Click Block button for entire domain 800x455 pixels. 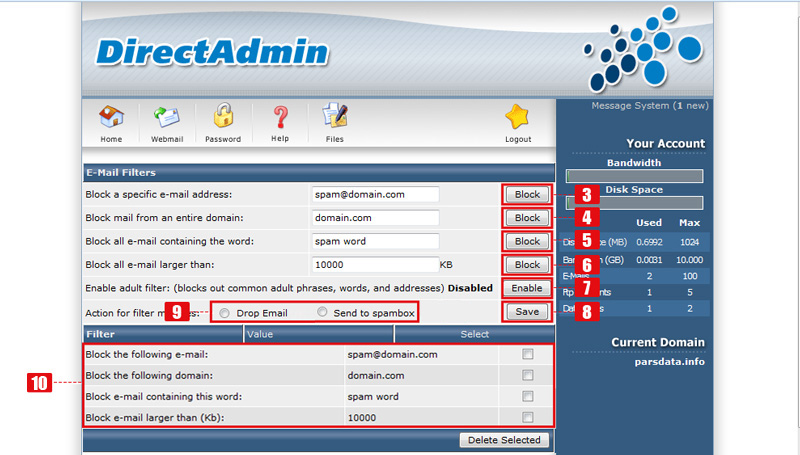(527, 218)
